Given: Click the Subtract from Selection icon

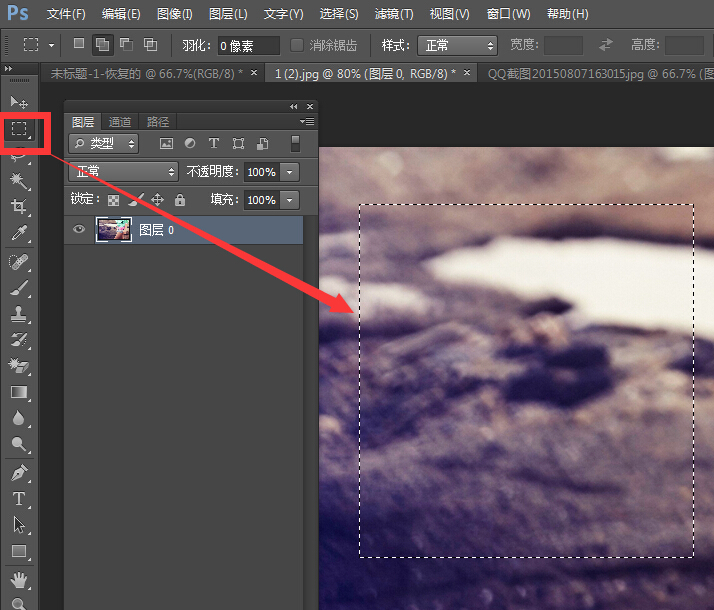Looking at the screenshot, I should click(x=126, y=44).
